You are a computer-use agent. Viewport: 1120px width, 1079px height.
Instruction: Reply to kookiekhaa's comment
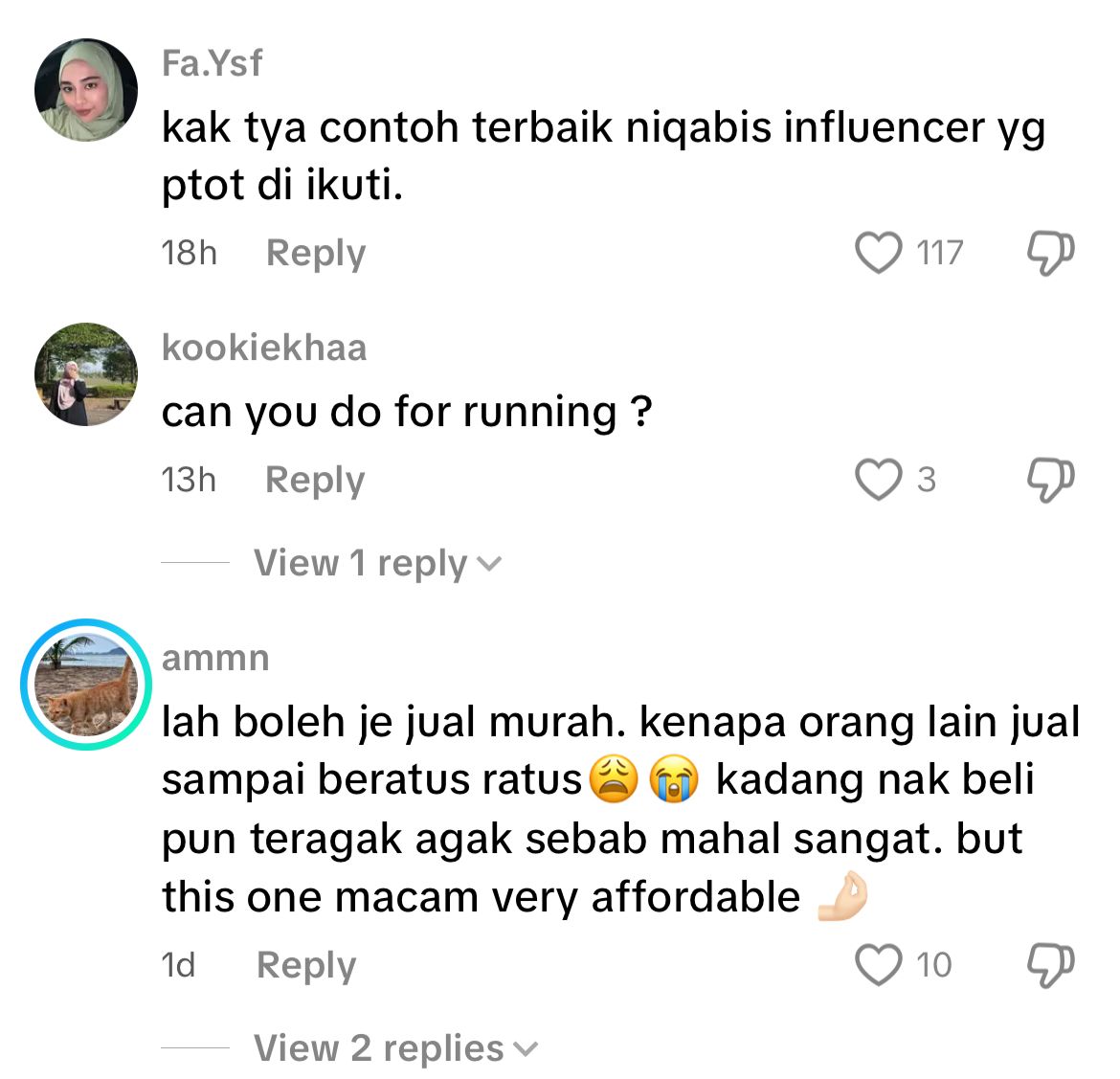coord(315,480)
